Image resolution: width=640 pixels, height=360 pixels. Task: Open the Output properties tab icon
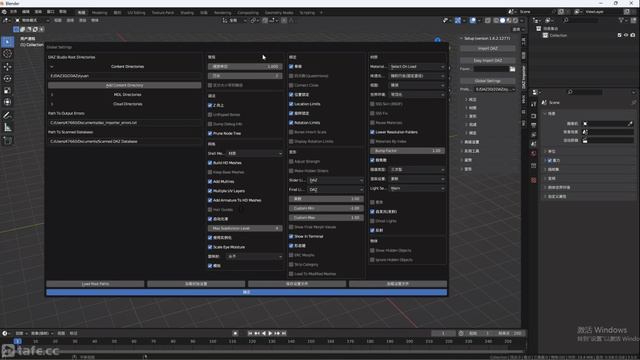click(x=533, y=125)
